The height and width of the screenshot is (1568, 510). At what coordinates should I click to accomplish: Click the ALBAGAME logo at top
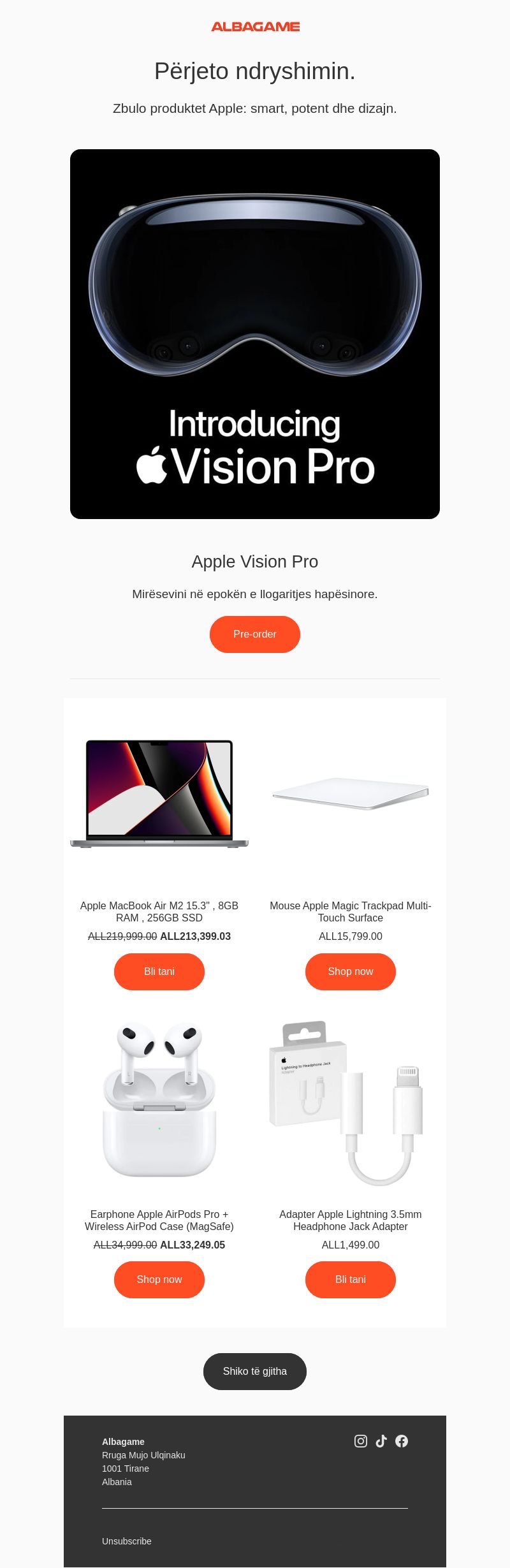pos(255,27)
